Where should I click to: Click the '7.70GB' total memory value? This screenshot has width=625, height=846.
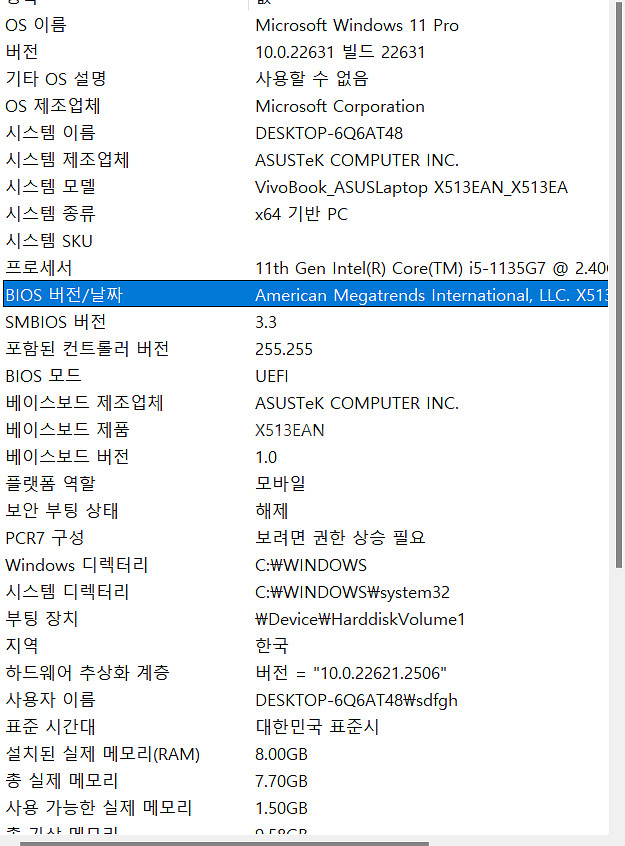pyautogui.click(x=281, y=781)
